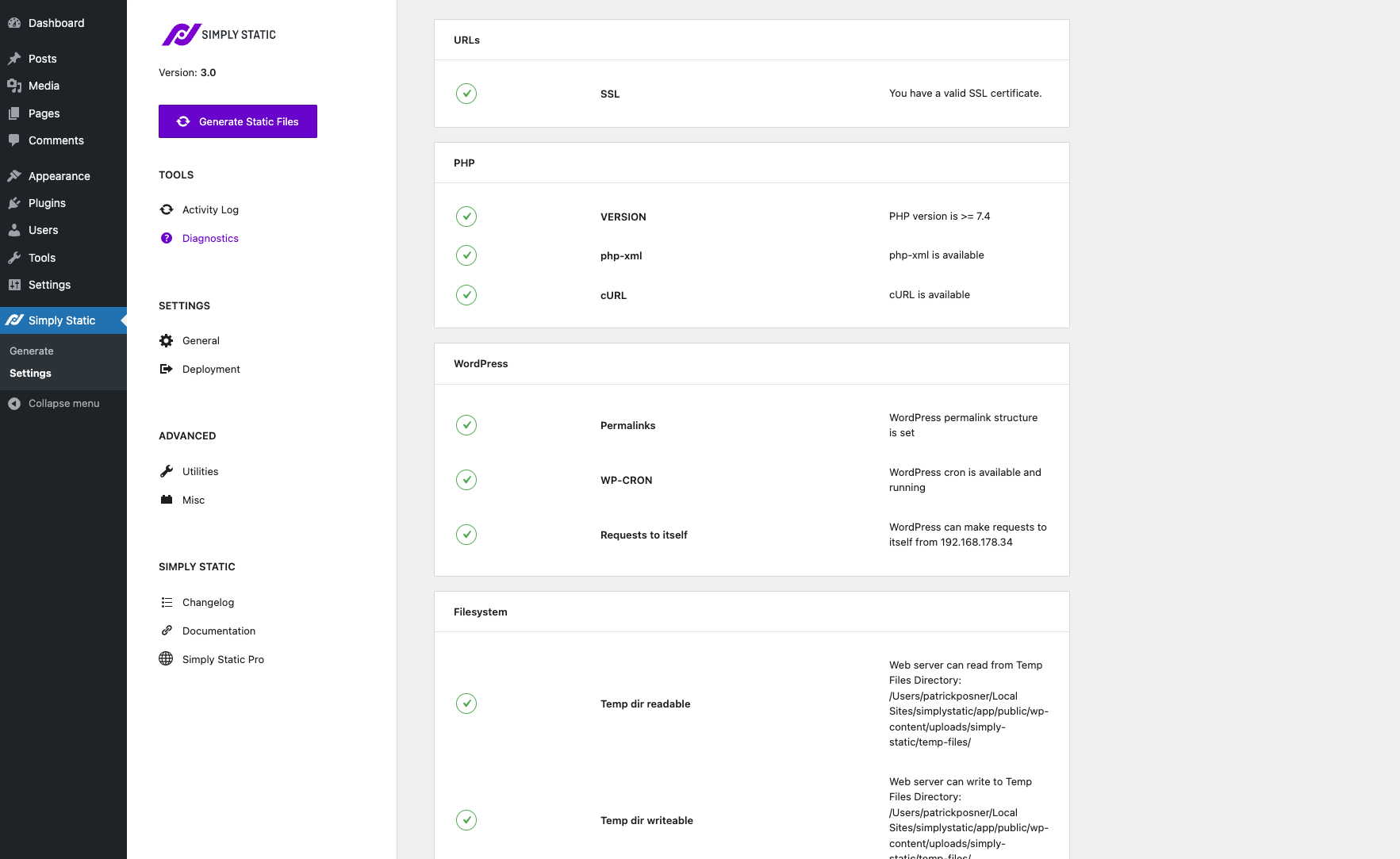The image size is (1400, 859).
Task: Open the Misc advanced section
Action: pyautogui.click(x=194, y=500)
